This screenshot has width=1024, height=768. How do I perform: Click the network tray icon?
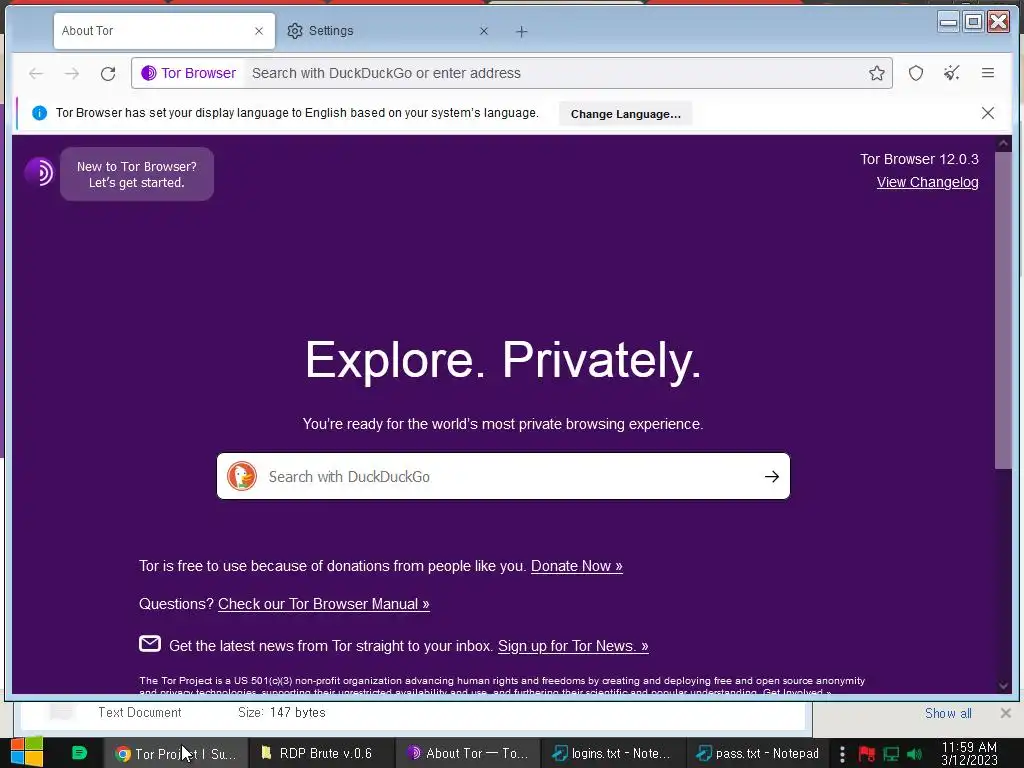(x=891, y=754)
